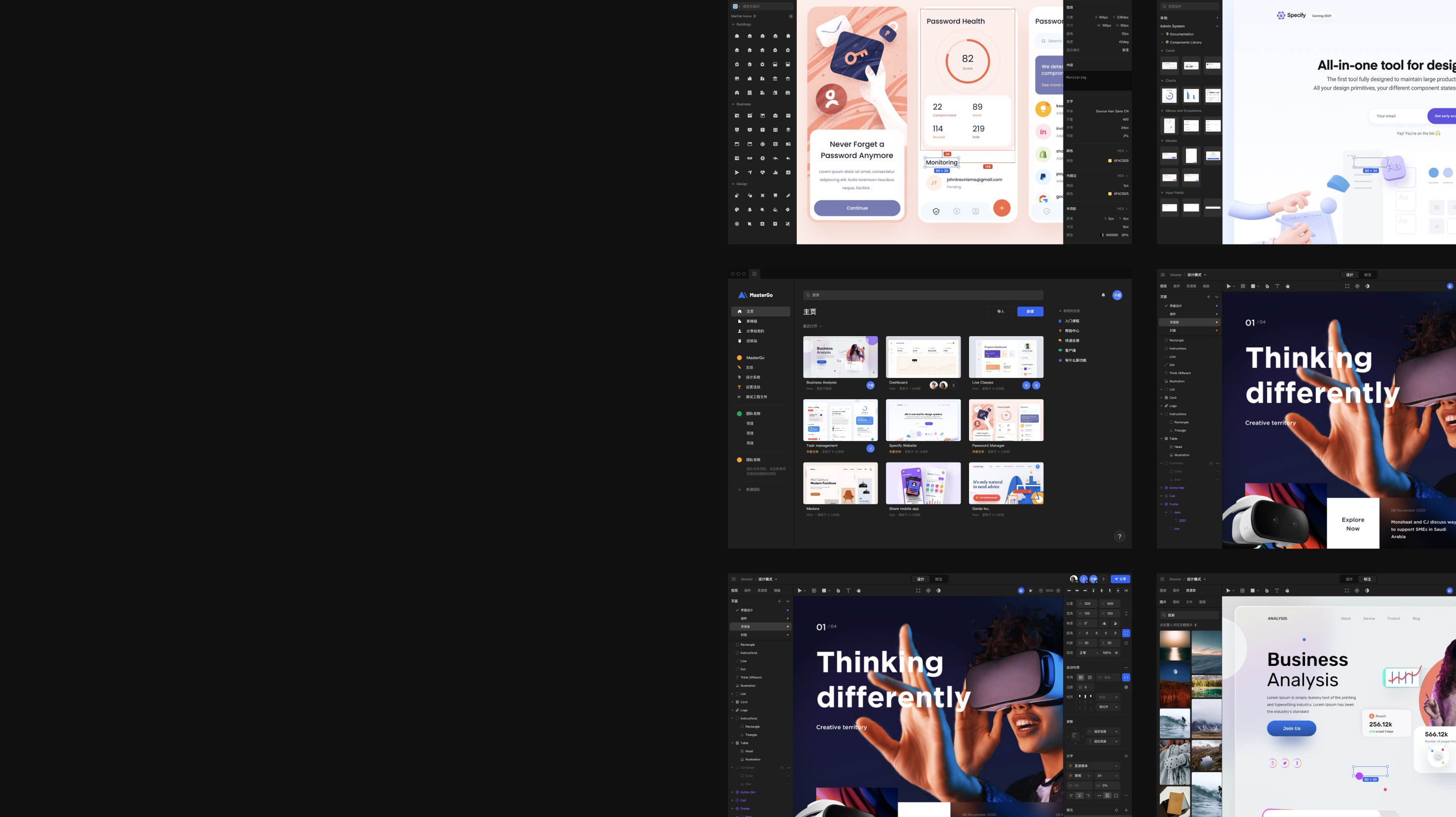Open the 固定宽度 dropdown

pyautogui.click(x=1102, y=732)
